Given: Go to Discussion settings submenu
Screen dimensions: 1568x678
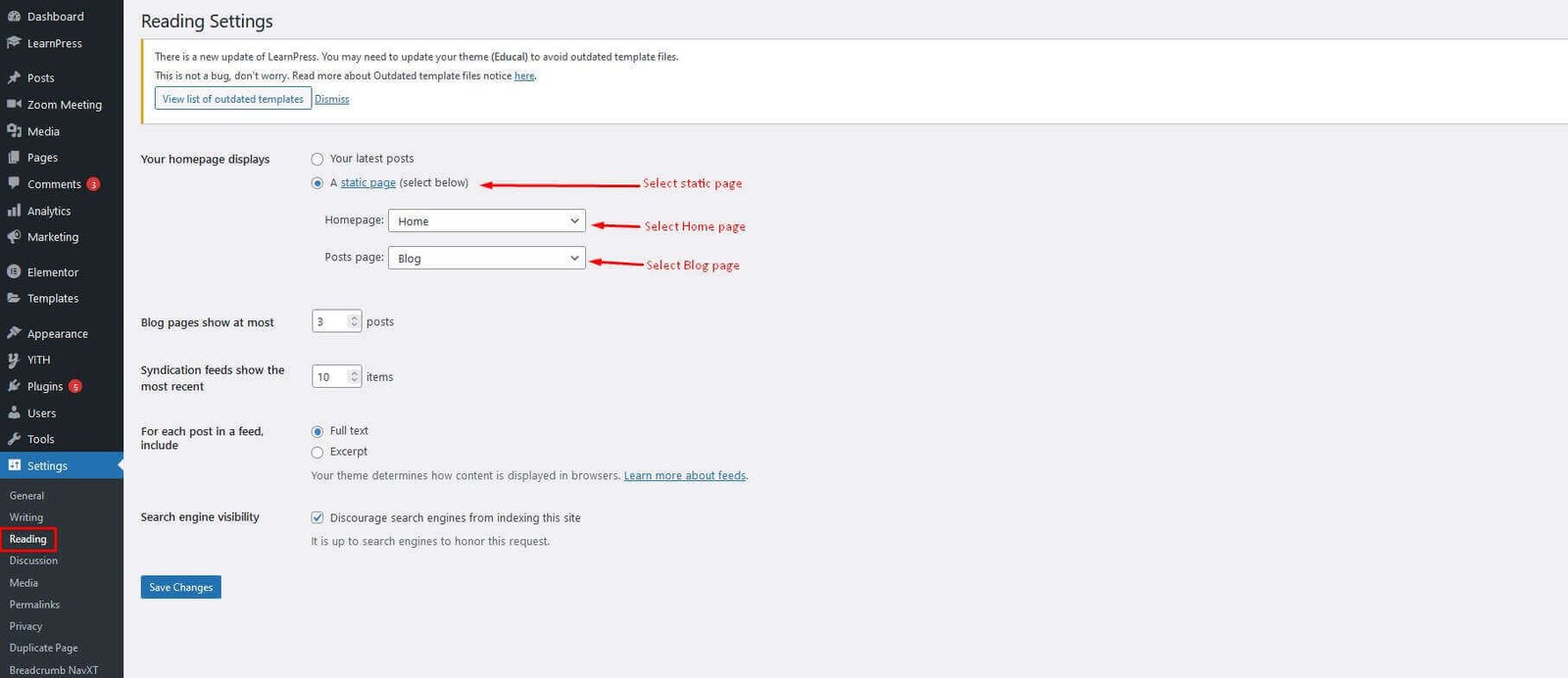Looking at the screenshot, I should 33,560.
